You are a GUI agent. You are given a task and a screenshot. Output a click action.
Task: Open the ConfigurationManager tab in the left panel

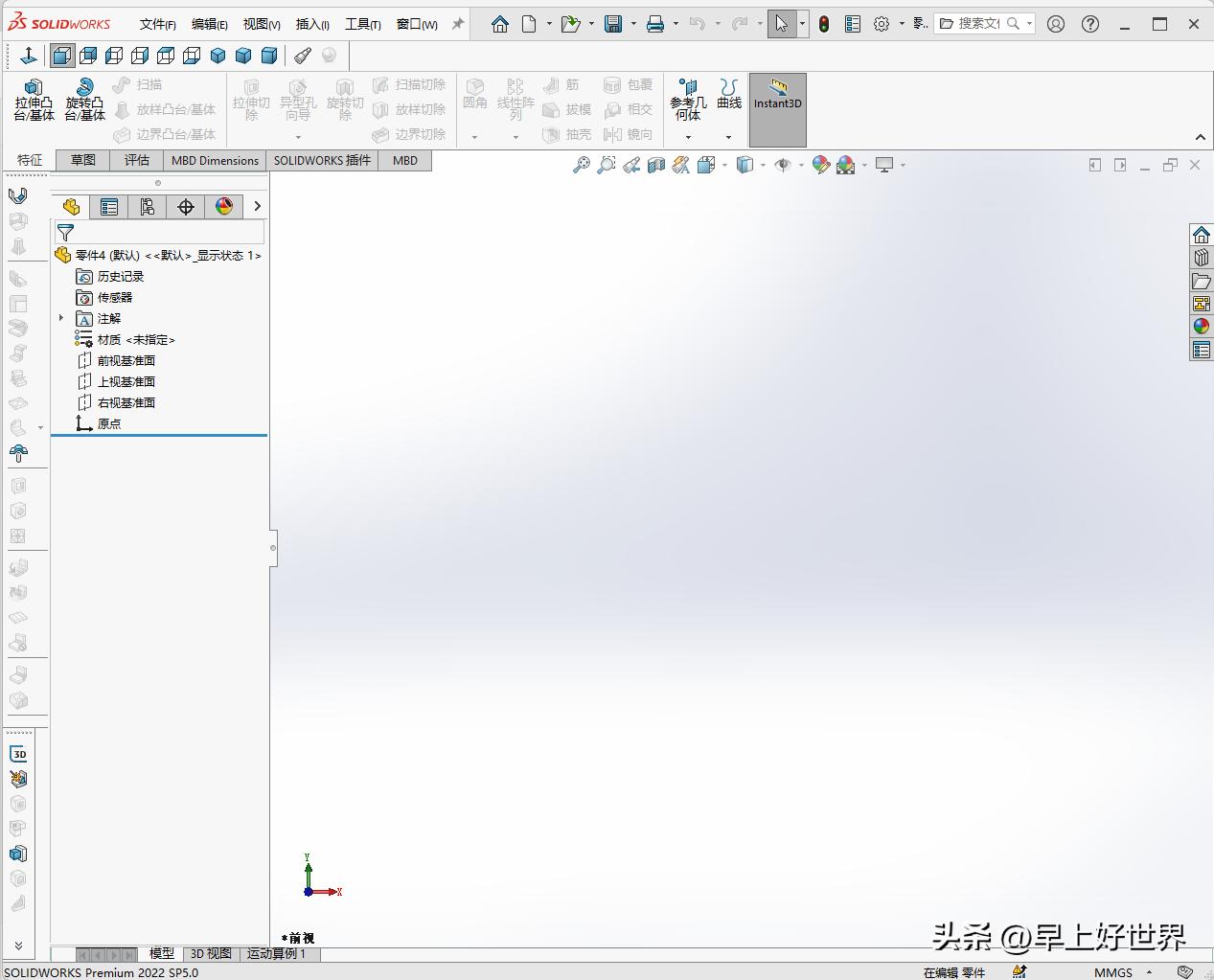click(147, 206)
